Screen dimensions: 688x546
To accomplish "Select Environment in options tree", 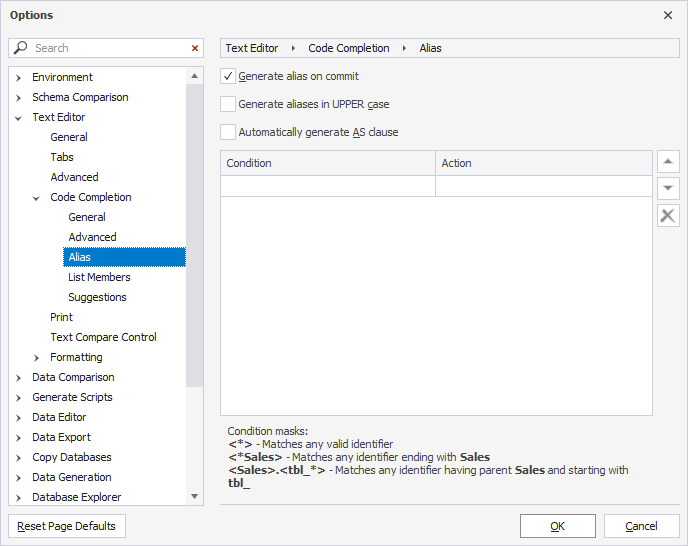I will (62, 77).
